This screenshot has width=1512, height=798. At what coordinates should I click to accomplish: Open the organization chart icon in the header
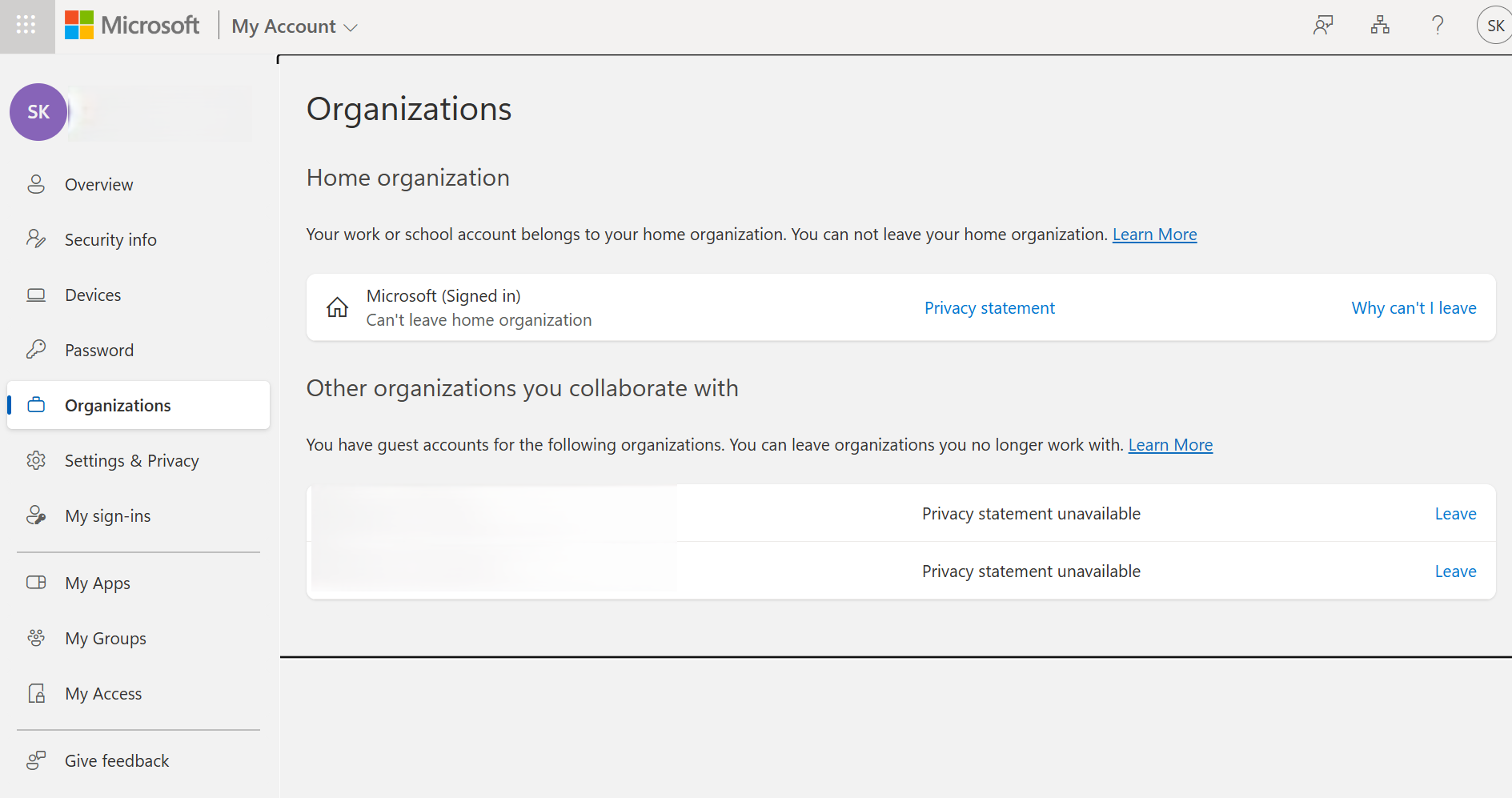pos(1380,25)
